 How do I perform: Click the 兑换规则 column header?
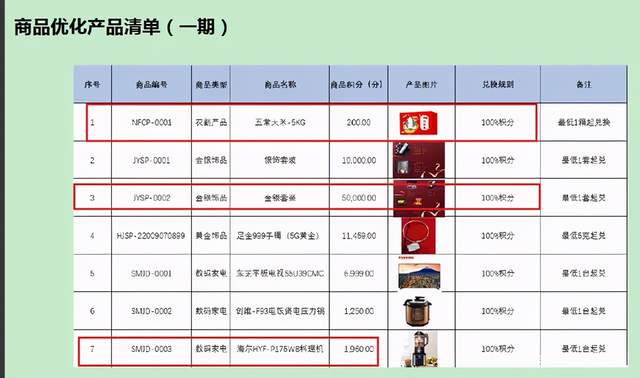pyautogui.click(x=498, y=84)
